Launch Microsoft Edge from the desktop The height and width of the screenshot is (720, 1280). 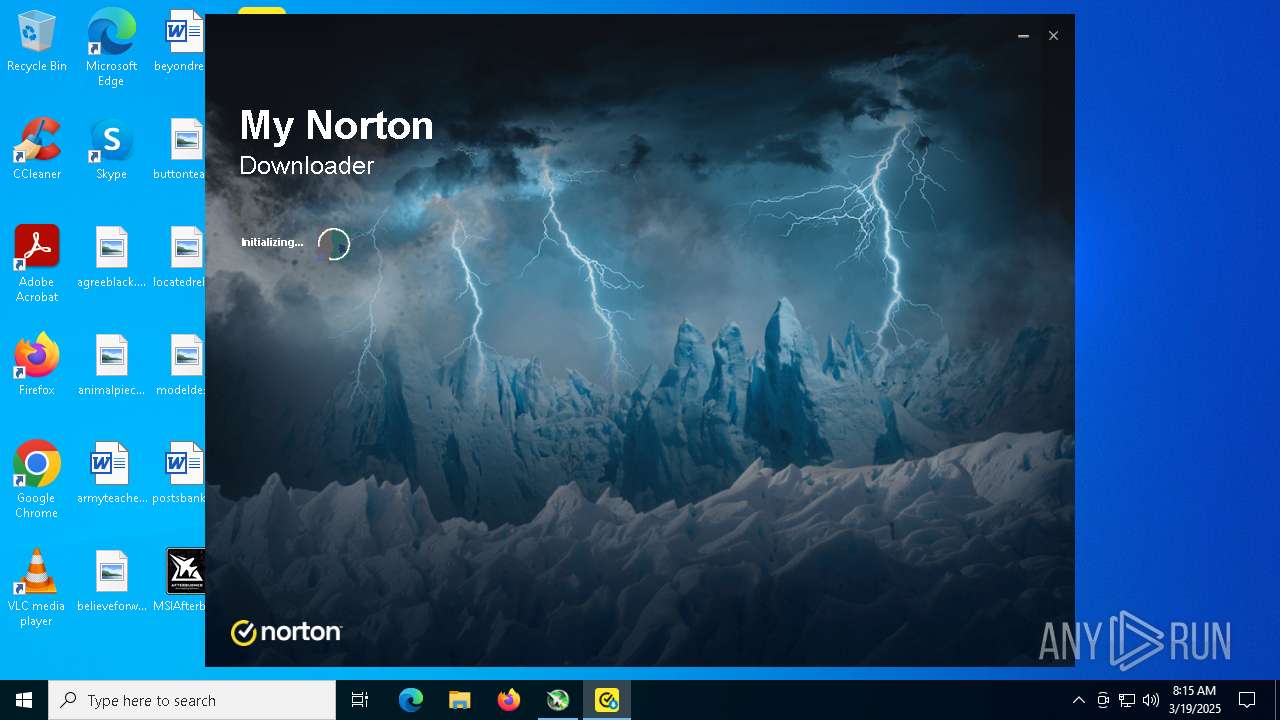111,48
